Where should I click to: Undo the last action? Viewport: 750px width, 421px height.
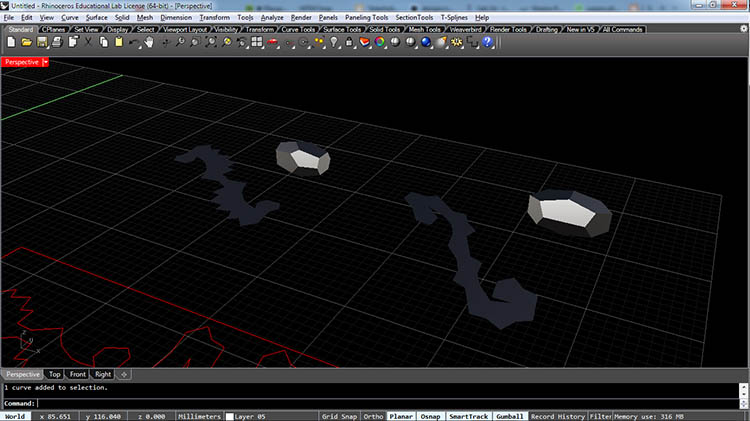coord(134,42)
